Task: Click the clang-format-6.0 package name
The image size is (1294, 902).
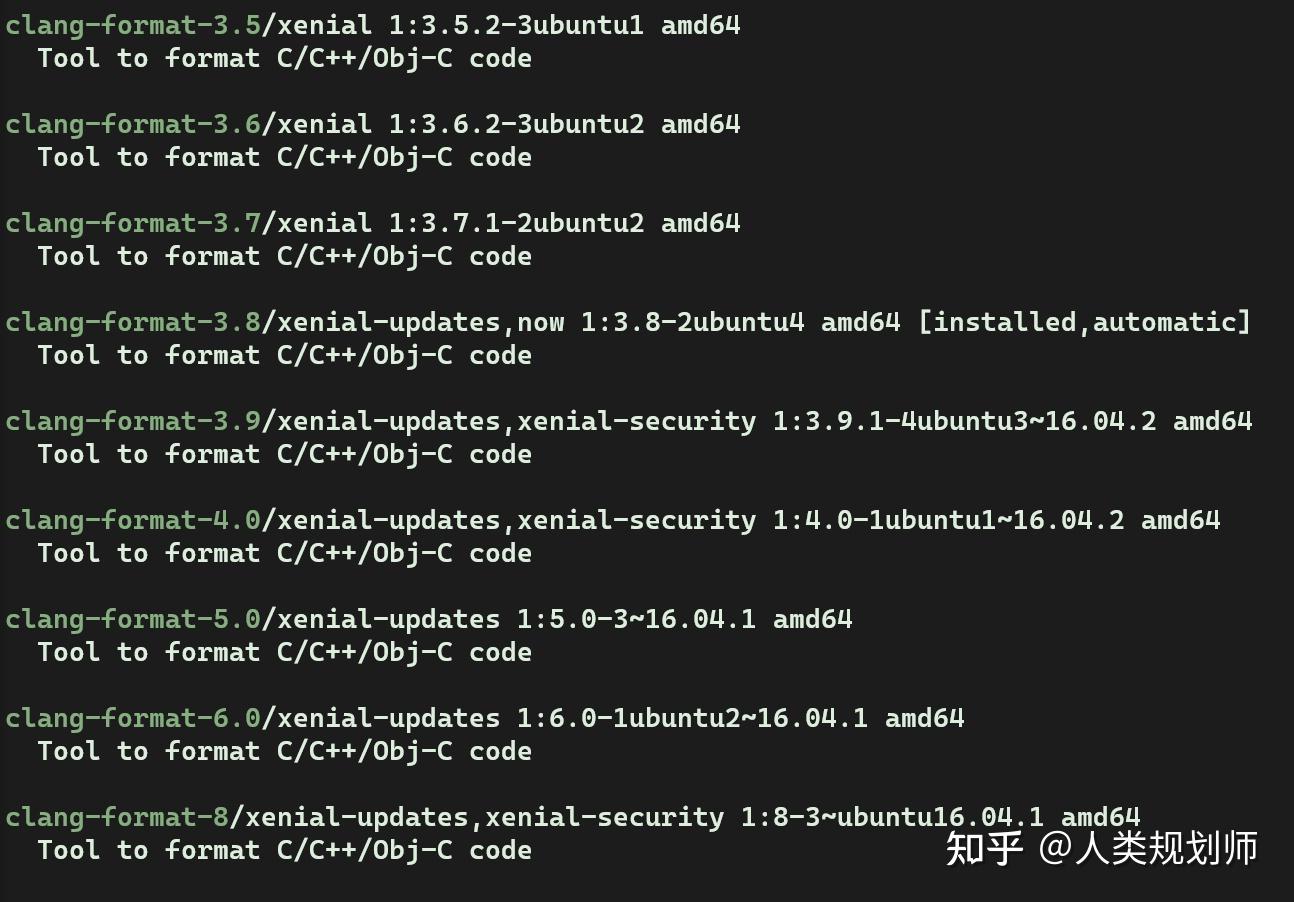Action: (133, 719)
